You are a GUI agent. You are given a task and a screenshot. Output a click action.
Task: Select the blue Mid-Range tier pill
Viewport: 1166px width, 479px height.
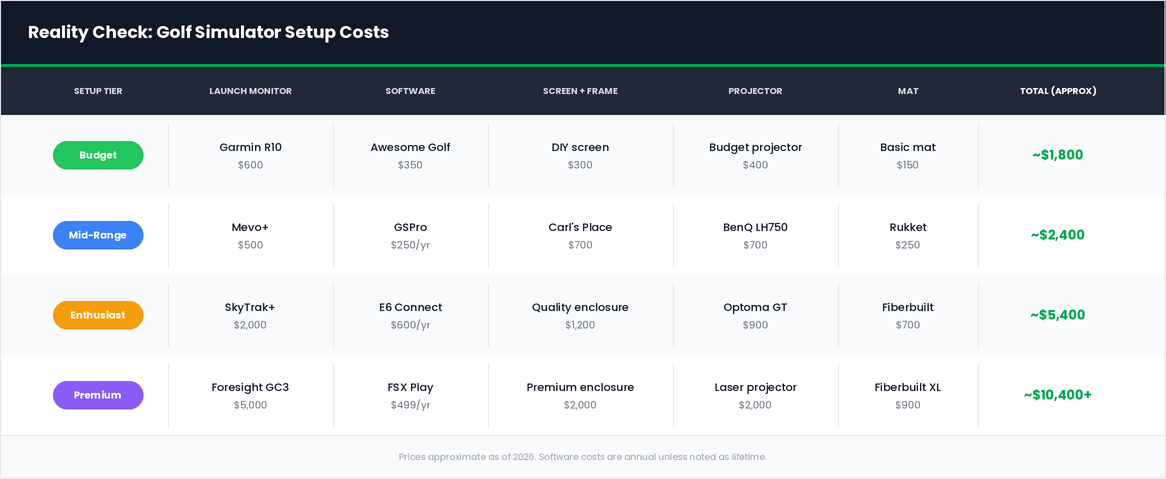tap(98, 235)
